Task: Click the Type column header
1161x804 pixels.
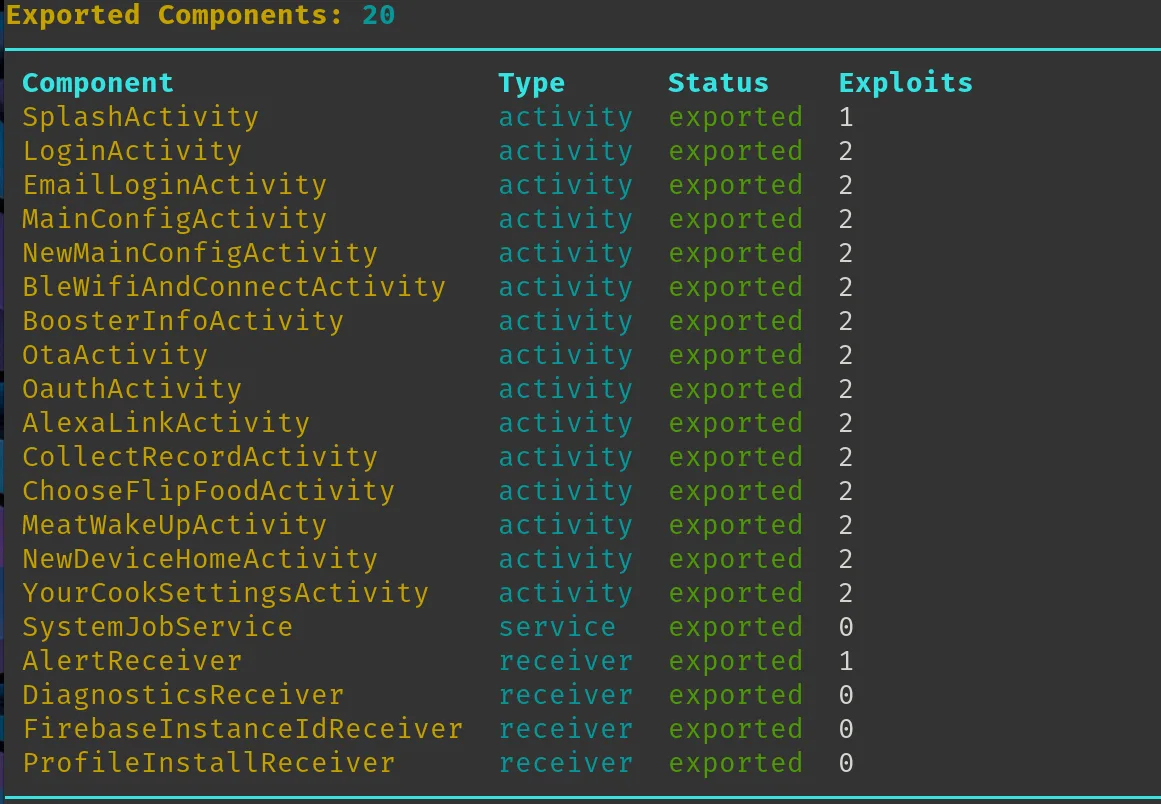Action: (x=531, y=83)
